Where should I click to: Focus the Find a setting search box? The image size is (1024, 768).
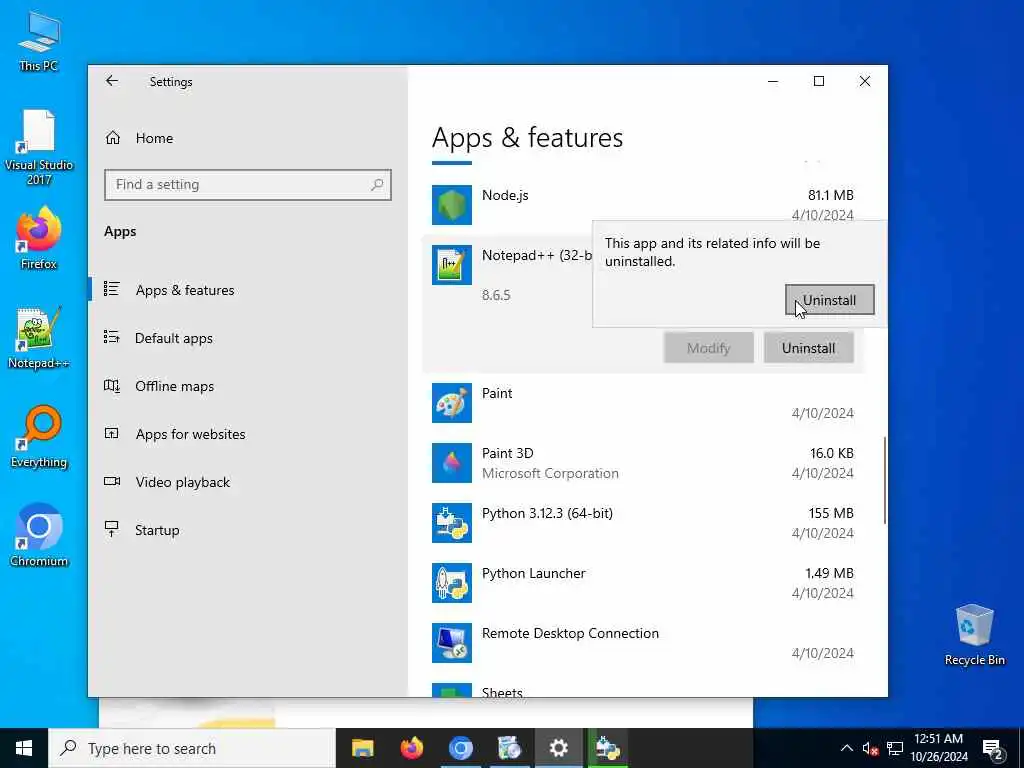pos(248,185)
